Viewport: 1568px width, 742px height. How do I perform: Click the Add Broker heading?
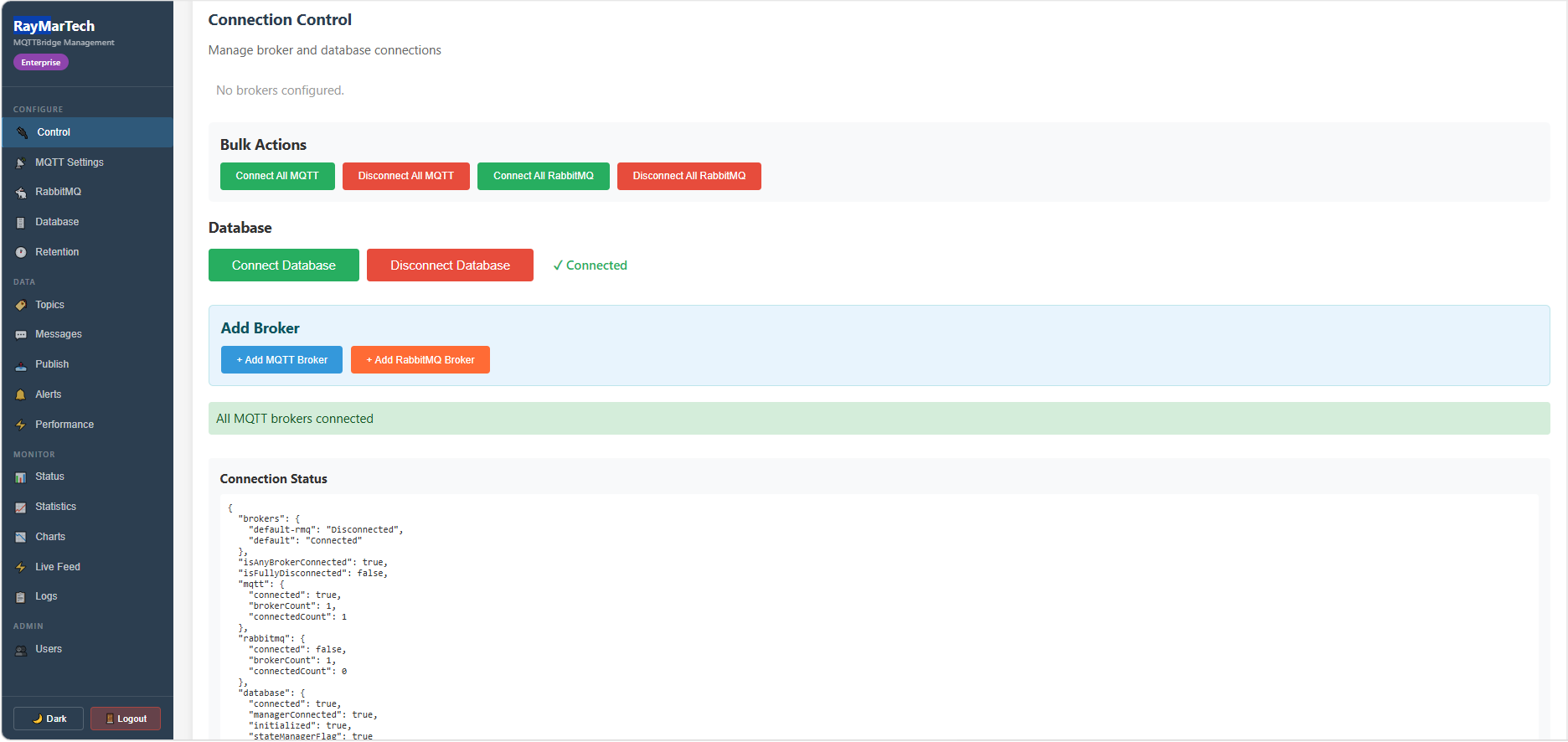coord(260,328)
